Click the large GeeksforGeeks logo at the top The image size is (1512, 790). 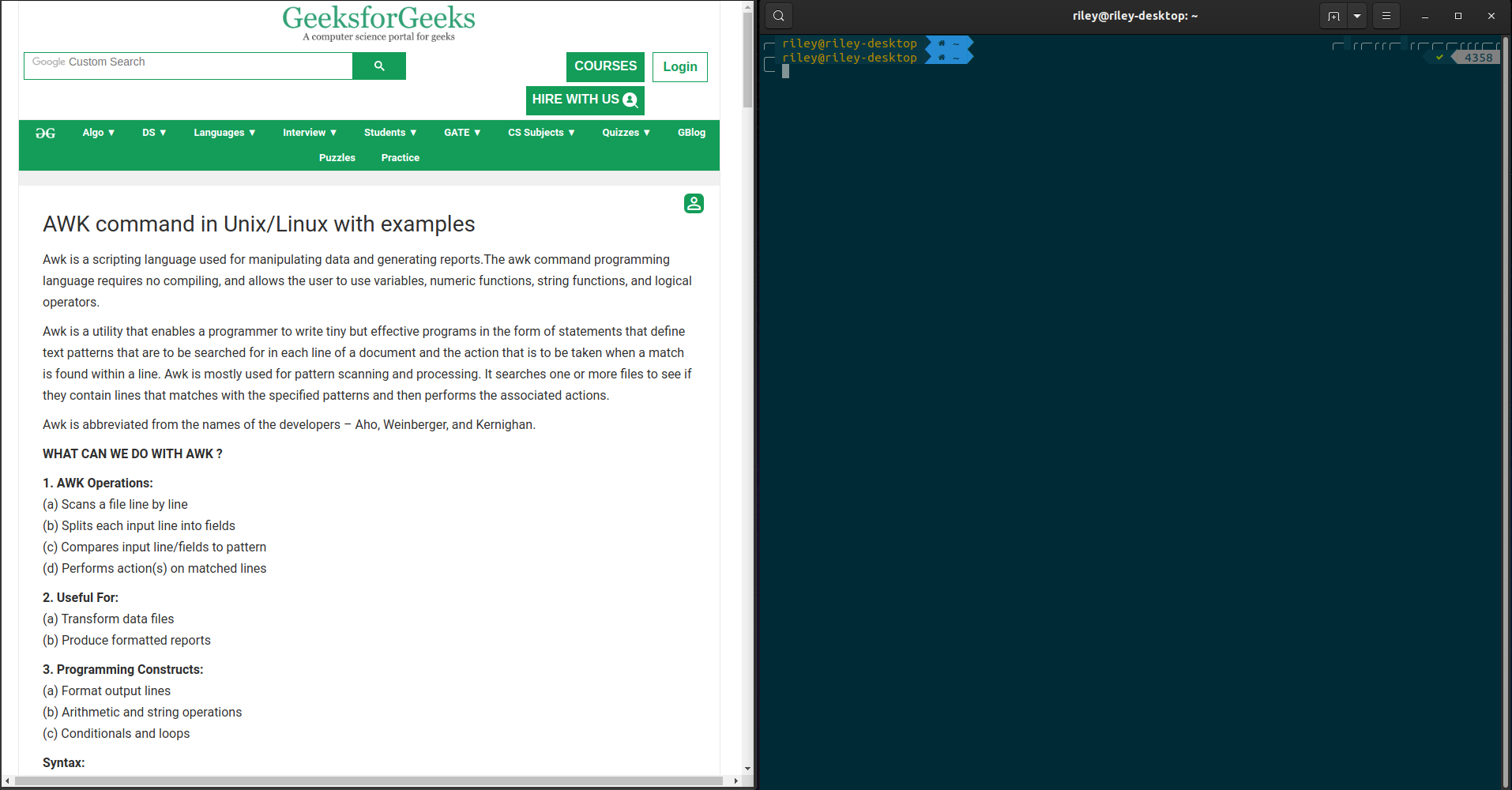[377, 17]
